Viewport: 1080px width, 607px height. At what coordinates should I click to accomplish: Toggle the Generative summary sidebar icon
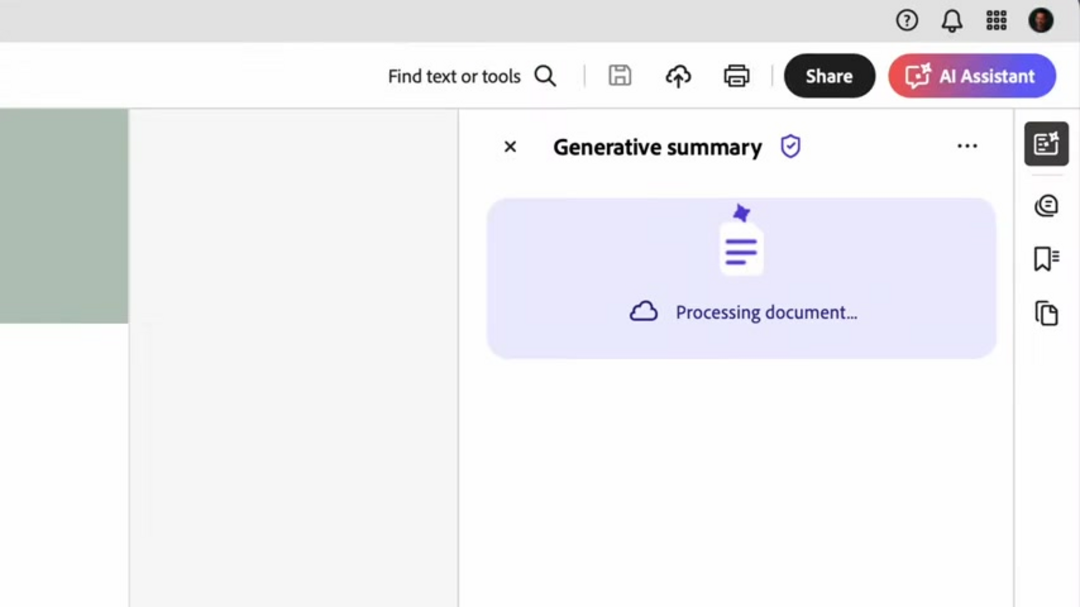[x=1046, y=144]
